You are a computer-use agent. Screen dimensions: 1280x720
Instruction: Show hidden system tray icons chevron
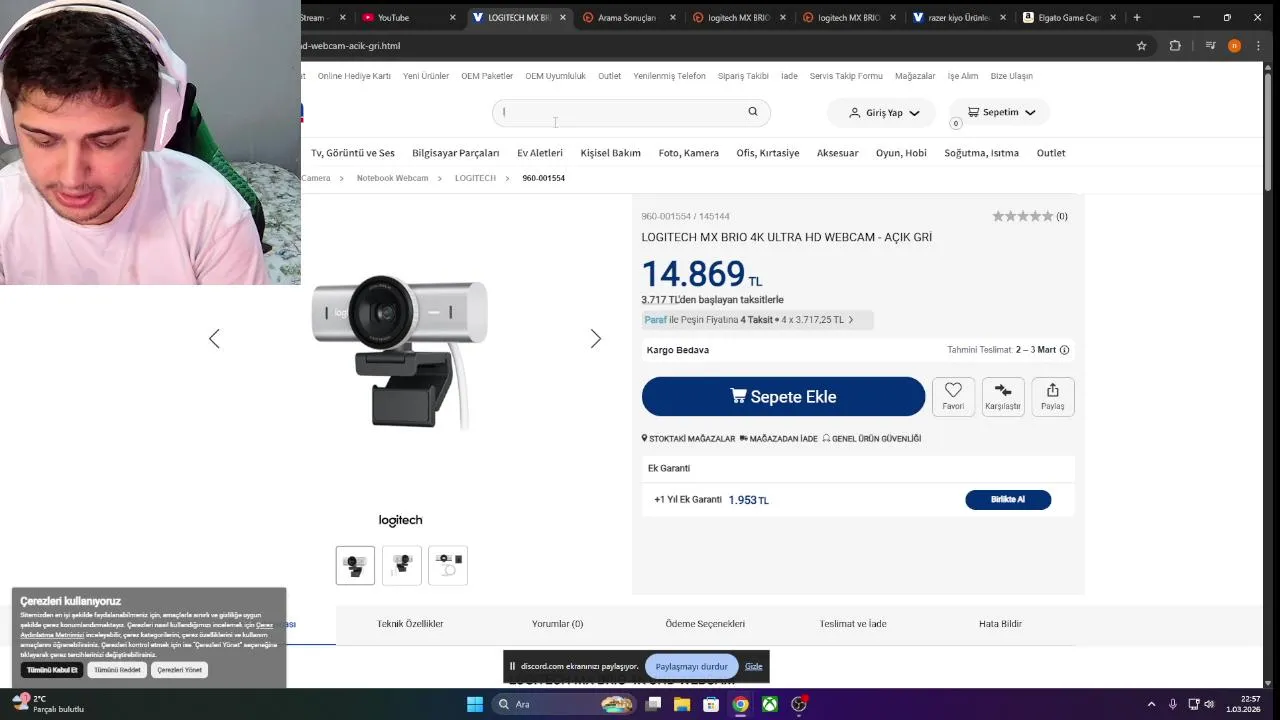pyautogui.click(x=1151, y=704)
